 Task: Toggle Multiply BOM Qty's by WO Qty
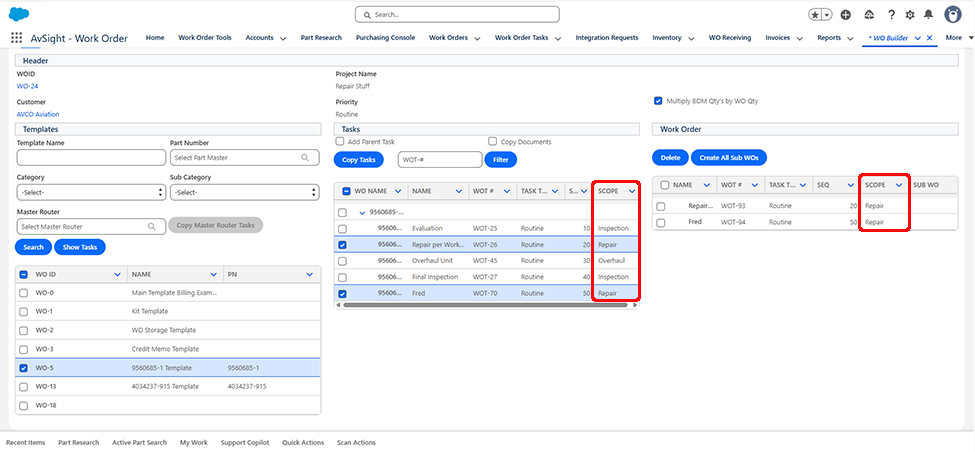[x=658, y=101]
